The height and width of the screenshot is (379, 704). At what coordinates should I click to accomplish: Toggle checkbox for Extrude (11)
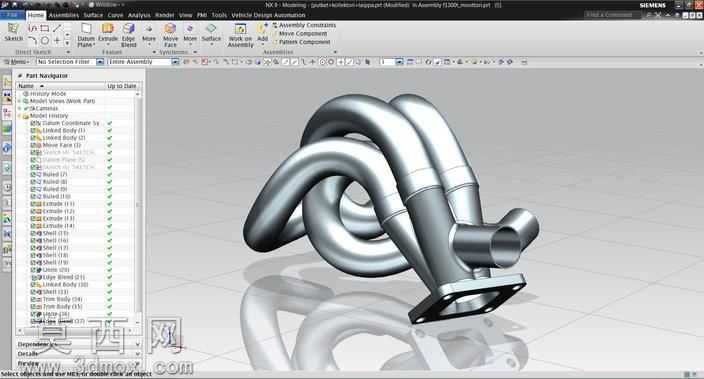point(32,204)
